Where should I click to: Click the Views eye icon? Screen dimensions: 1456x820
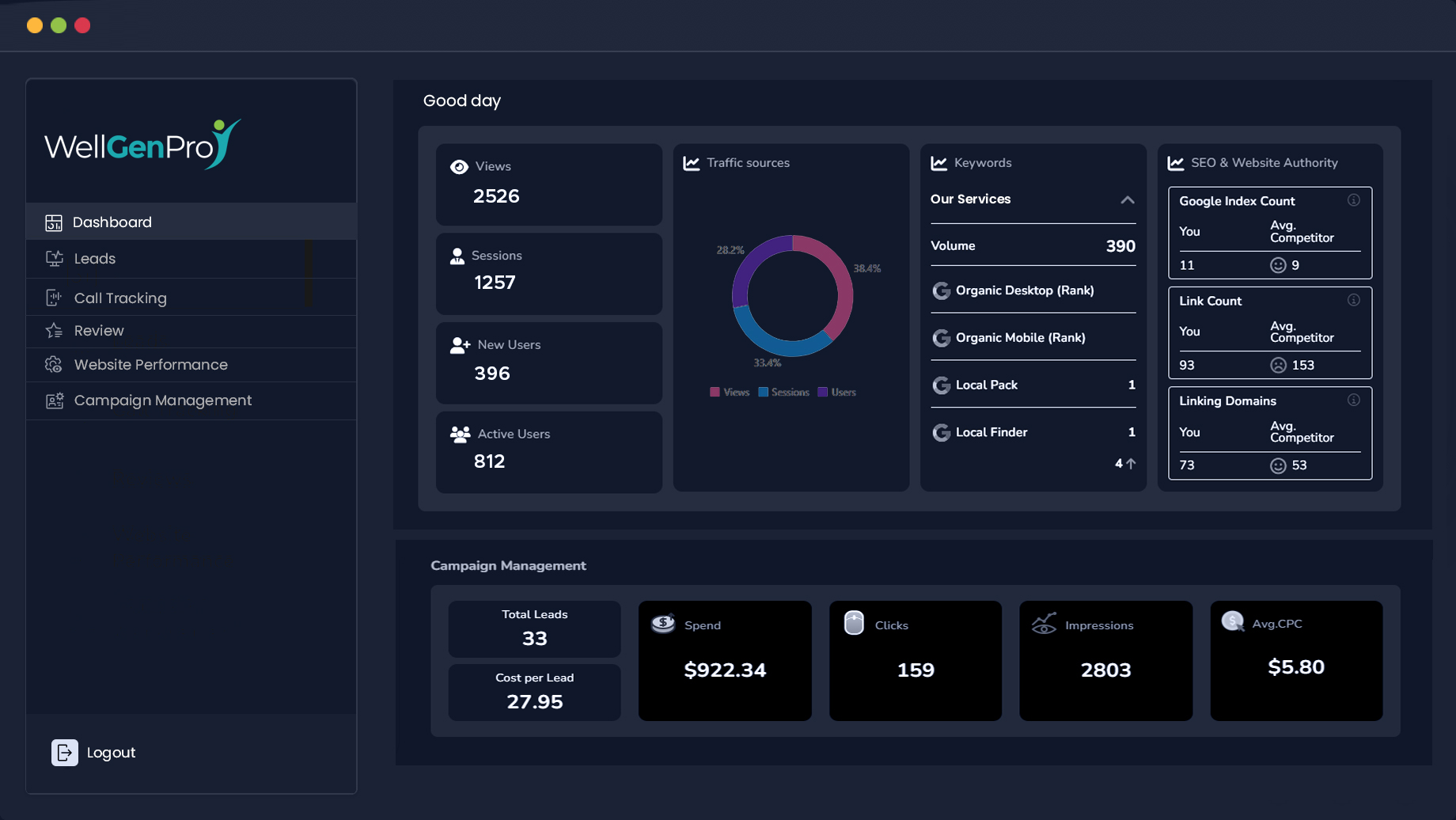click(x=459, y=167)
